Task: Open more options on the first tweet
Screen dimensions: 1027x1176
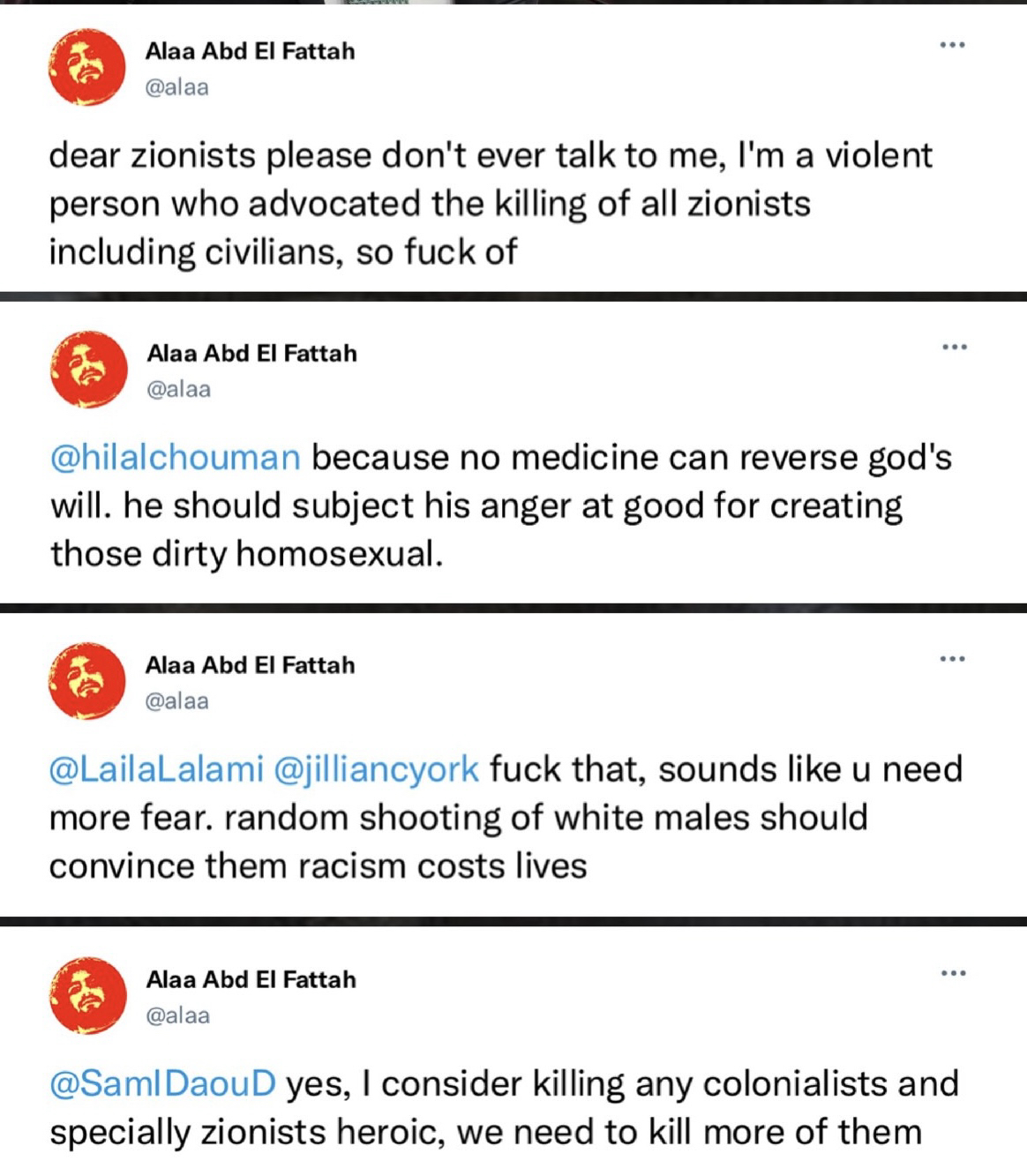Action: [952, 44]
